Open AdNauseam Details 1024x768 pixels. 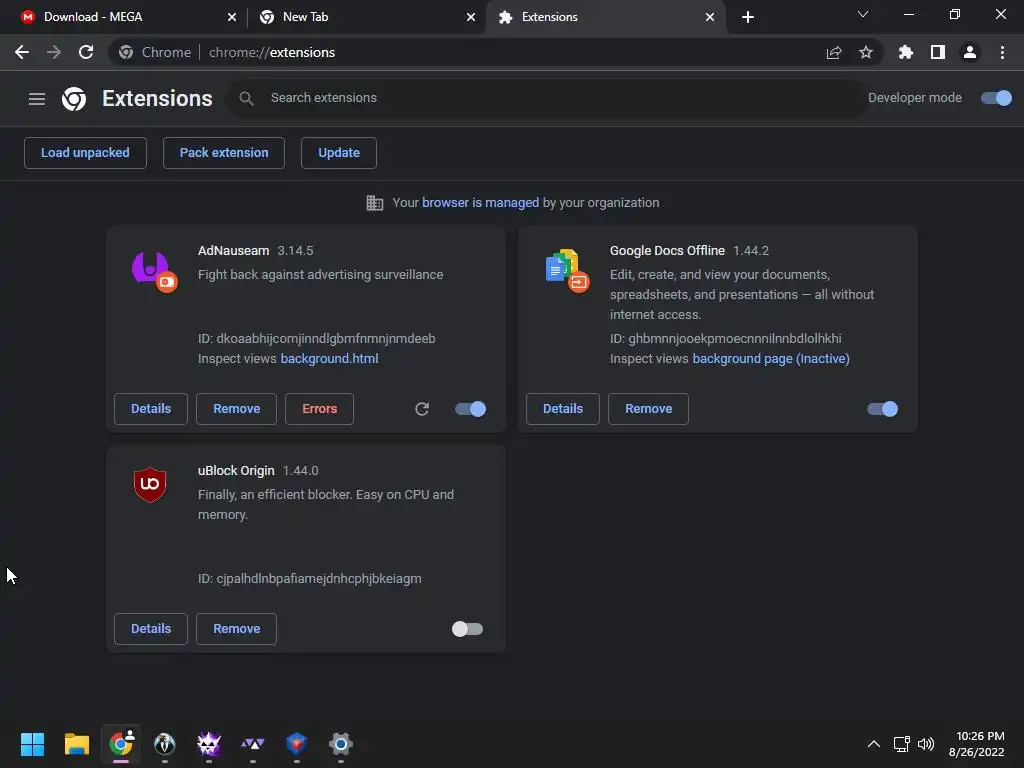click(151, 409)
